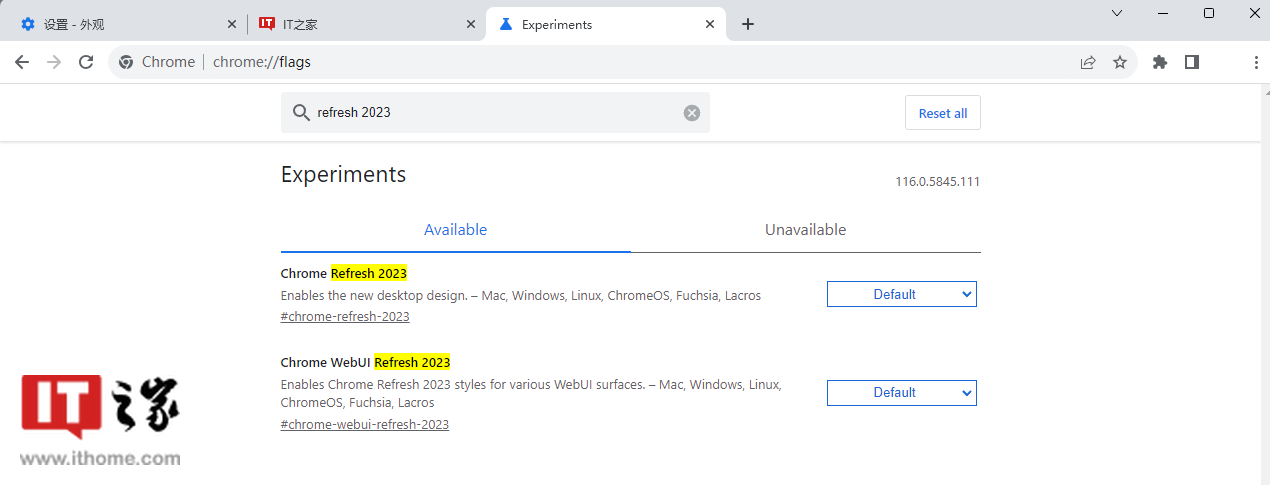
Task: Expand Chrome Refresh 2023 Default dropdown
Action: point(902,294)
